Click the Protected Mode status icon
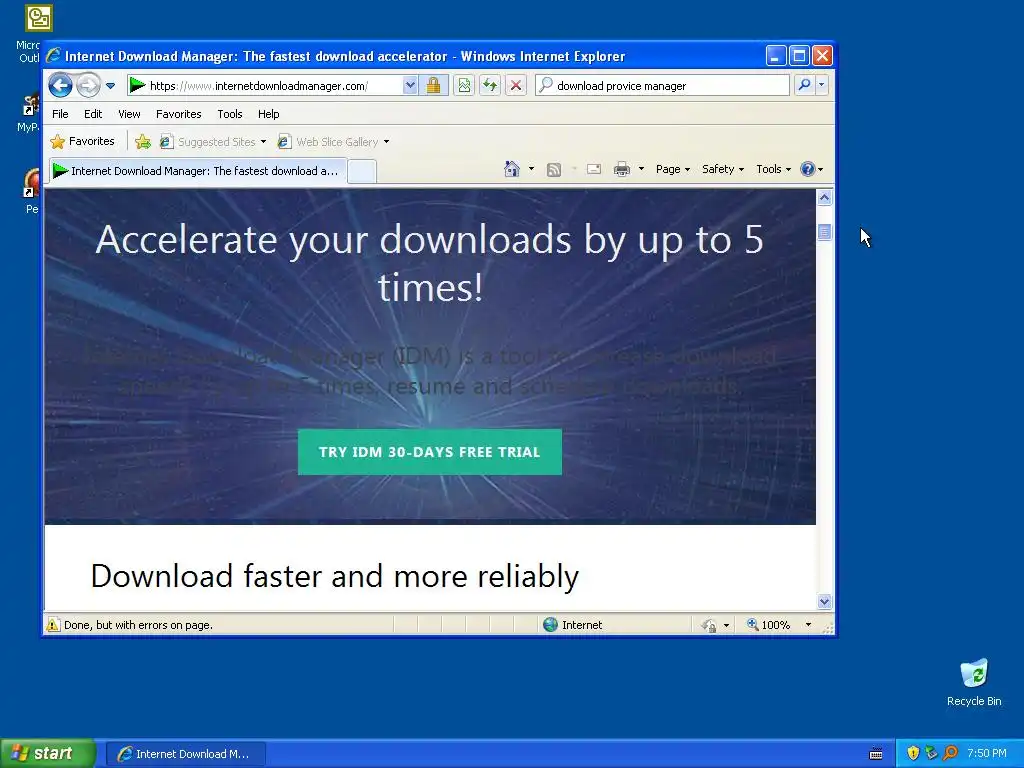1024x768 pixels. pyautogui.click(x=709, y=626)
